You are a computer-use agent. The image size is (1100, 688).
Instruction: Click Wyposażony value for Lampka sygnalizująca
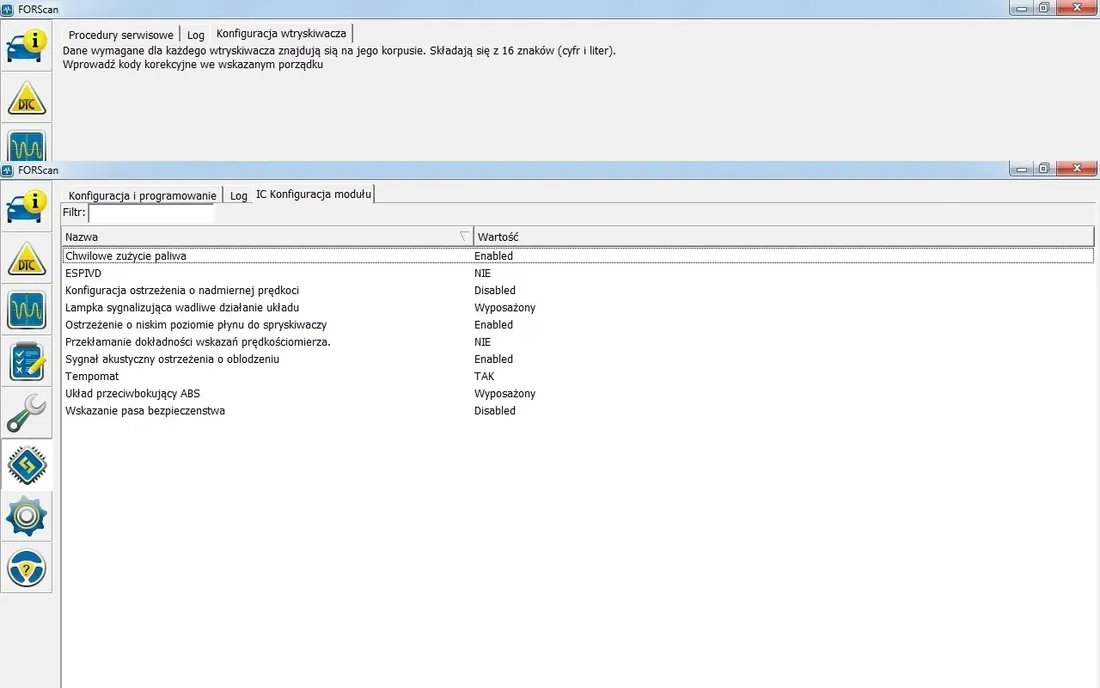[504, 307]
